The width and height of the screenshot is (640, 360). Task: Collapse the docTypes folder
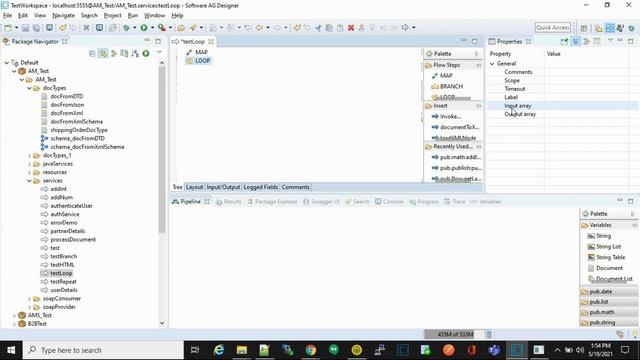(29, 88)
